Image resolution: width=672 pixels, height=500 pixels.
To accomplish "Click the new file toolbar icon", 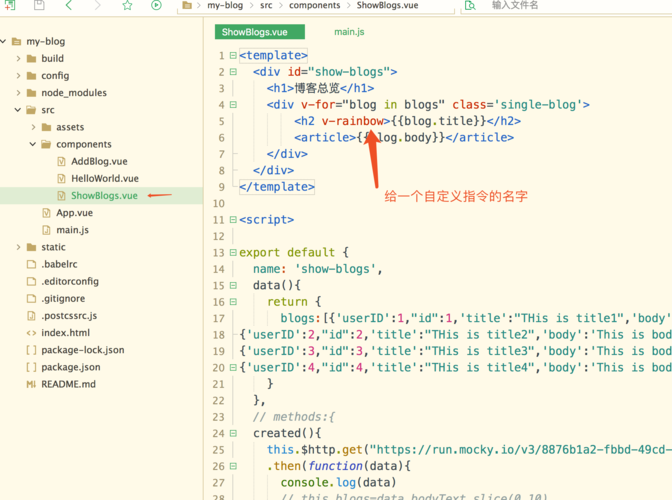I will (10, 5).
